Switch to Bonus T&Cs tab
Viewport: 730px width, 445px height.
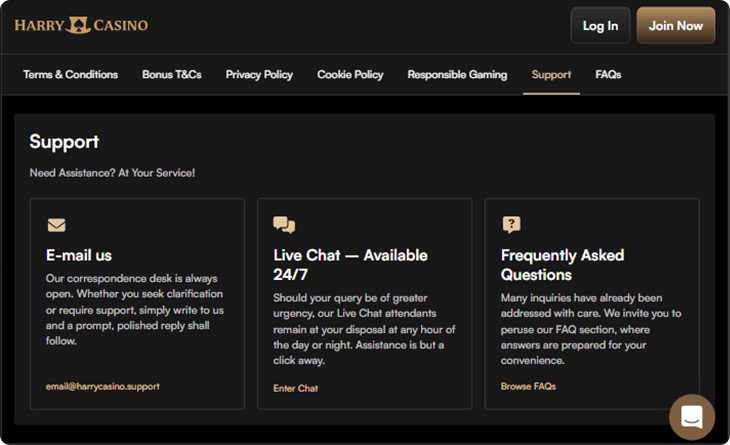point(172,74)
